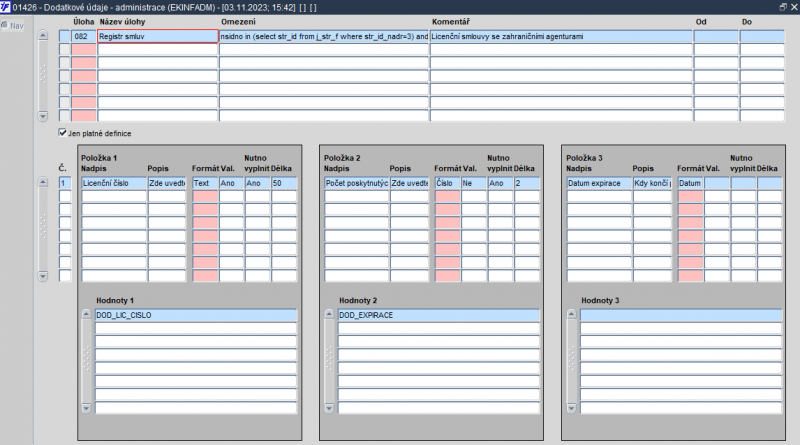Click up arrow of Hodnoty 3 scrollbar
800x445 pixels.
[x=571, y=314]
